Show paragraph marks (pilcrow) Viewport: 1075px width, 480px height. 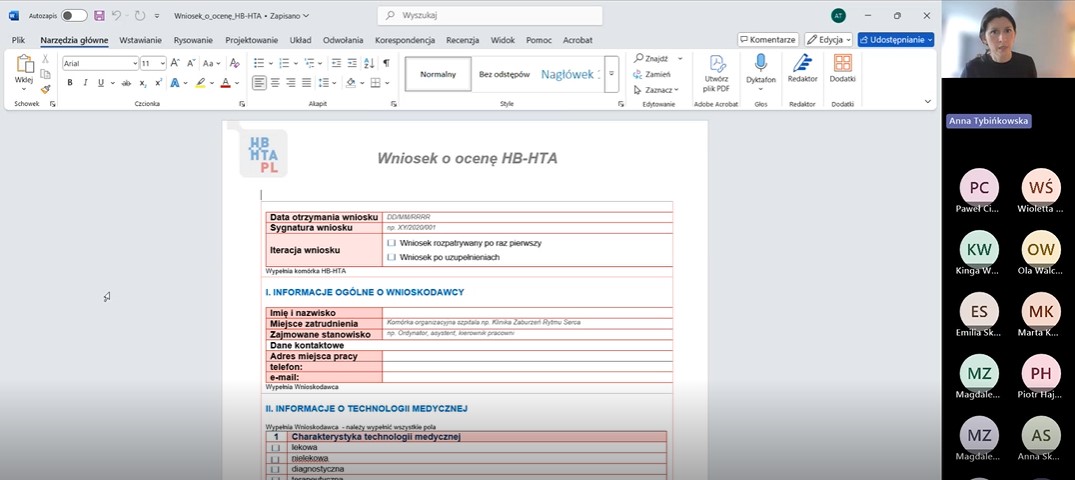click(x=386, y=63)
